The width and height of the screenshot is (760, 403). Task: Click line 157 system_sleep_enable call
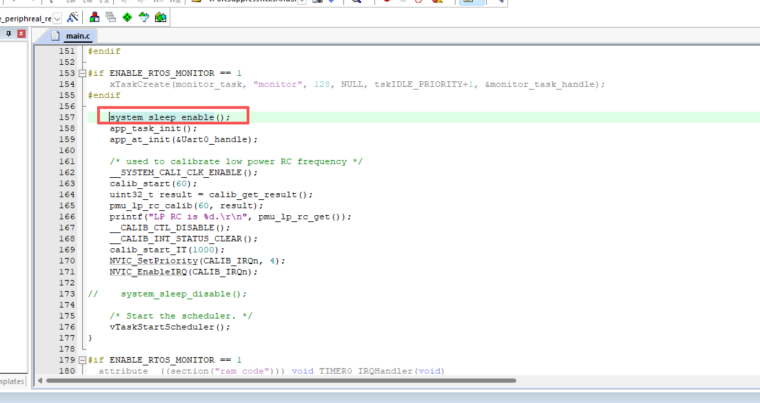[169, 117]
